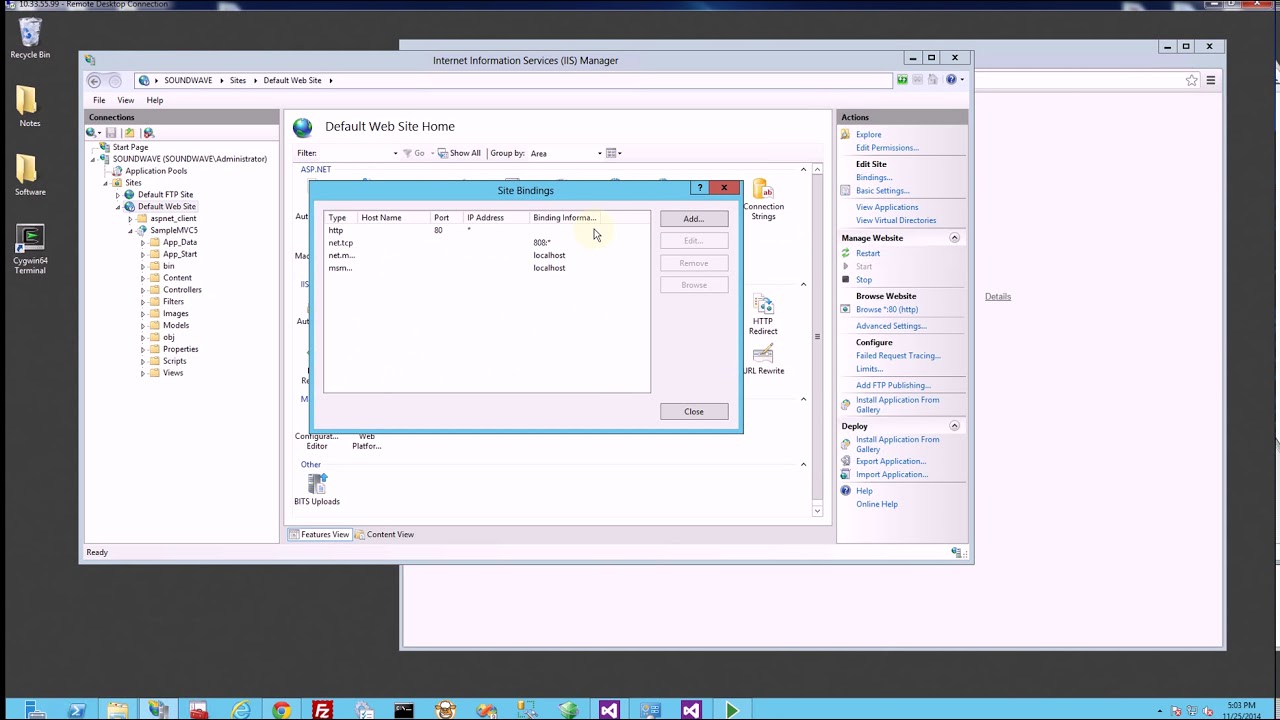Click the Stop website icon
This screenshot has width=1280, height=720.
(x=846, y=280)
